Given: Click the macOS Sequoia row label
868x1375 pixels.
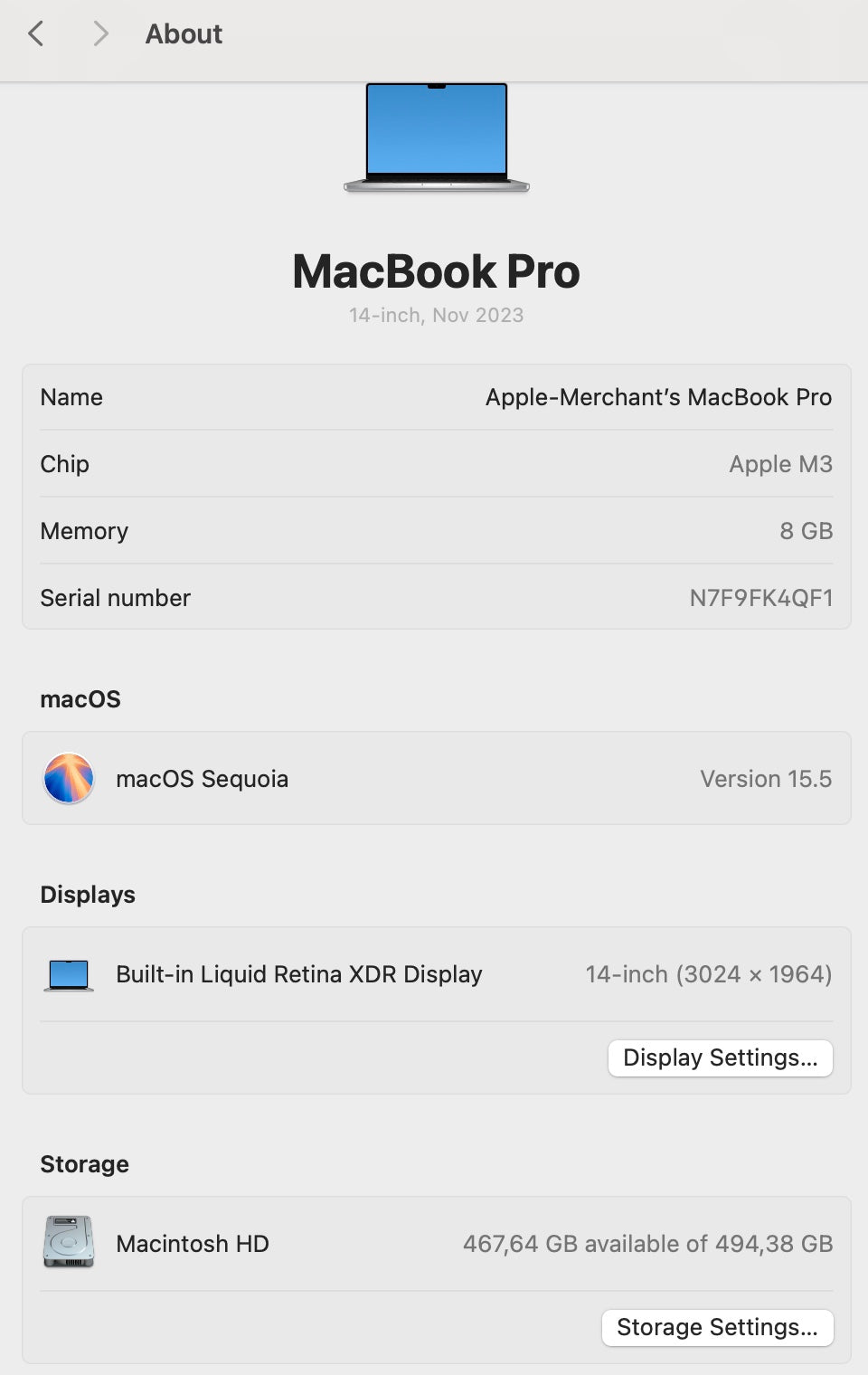Looking at the screenshot, I should 202,779.
